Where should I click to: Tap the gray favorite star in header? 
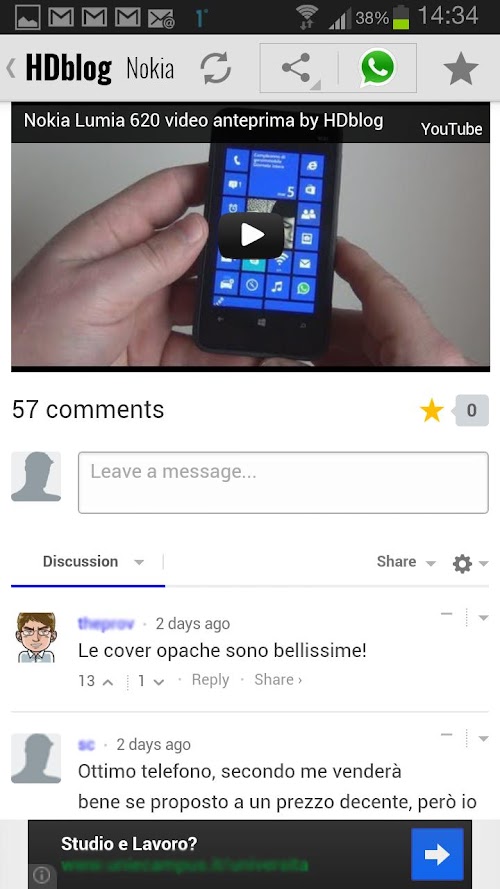[461, 69]
